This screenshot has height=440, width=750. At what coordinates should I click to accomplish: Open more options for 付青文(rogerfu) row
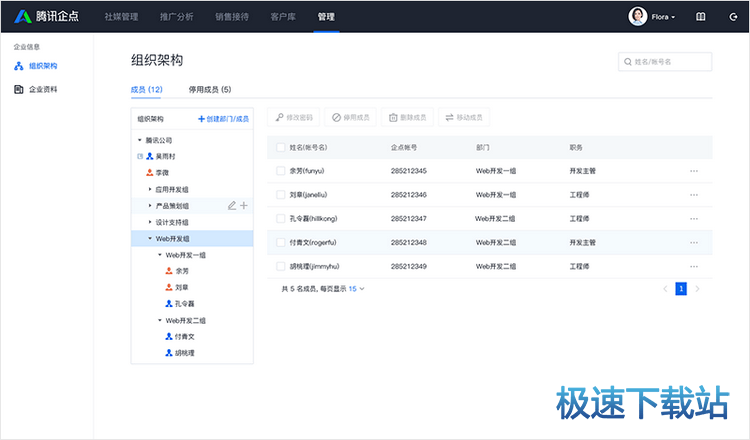[694, 242]
